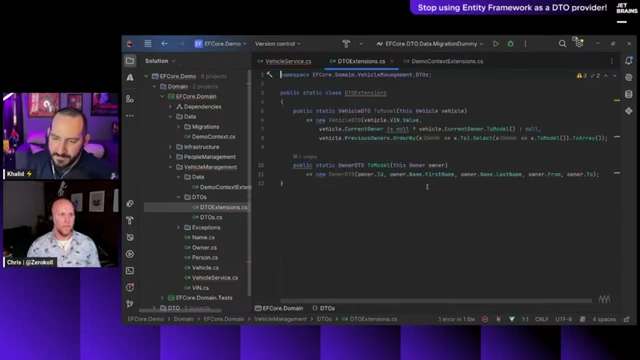The width and height of the screenshot is (640, 360).
Task: Expand the Dependencies node
Action: (170, 107)
